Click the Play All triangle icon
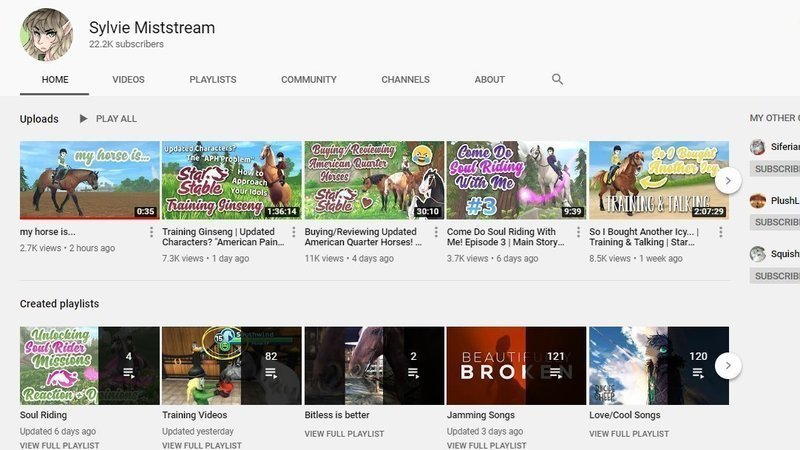800x450 pixels. pos(83,119)
